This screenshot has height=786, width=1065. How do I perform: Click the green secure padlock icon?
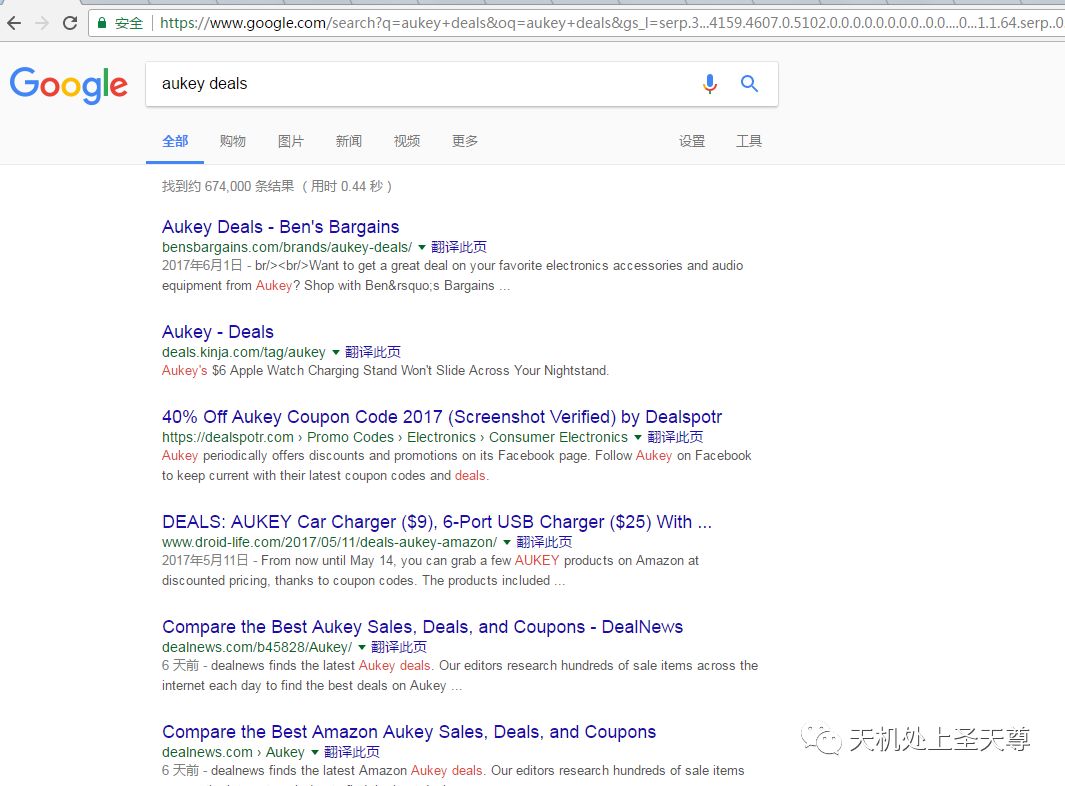102,23
